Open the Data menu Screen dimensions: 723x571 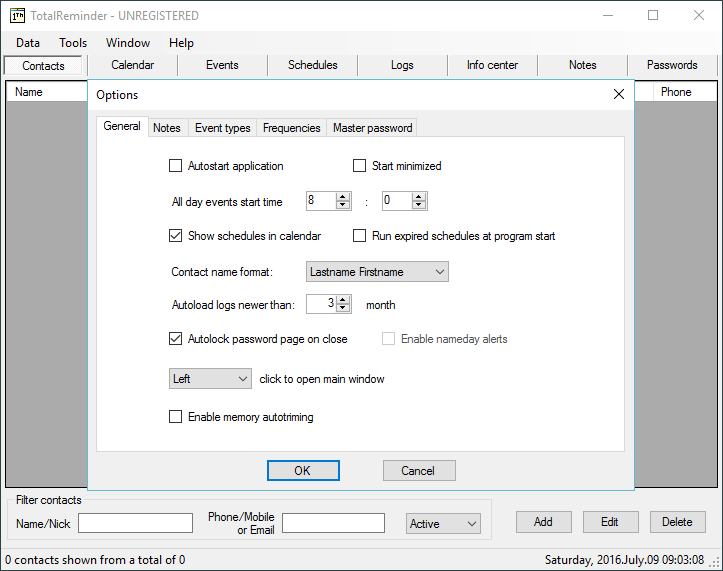(x=28, y=43)
